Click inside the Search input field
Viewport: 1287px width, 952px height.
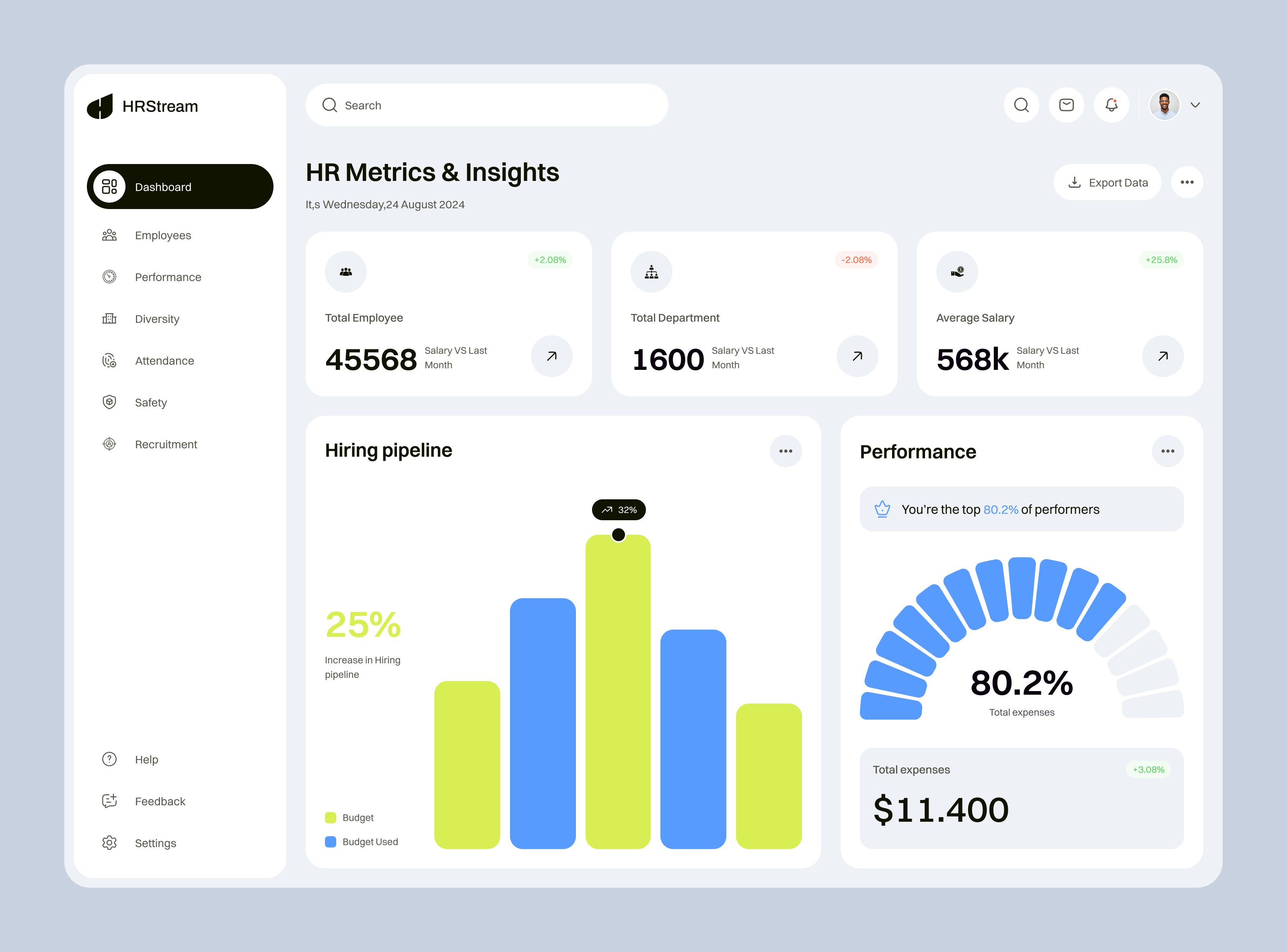point(486,105)
